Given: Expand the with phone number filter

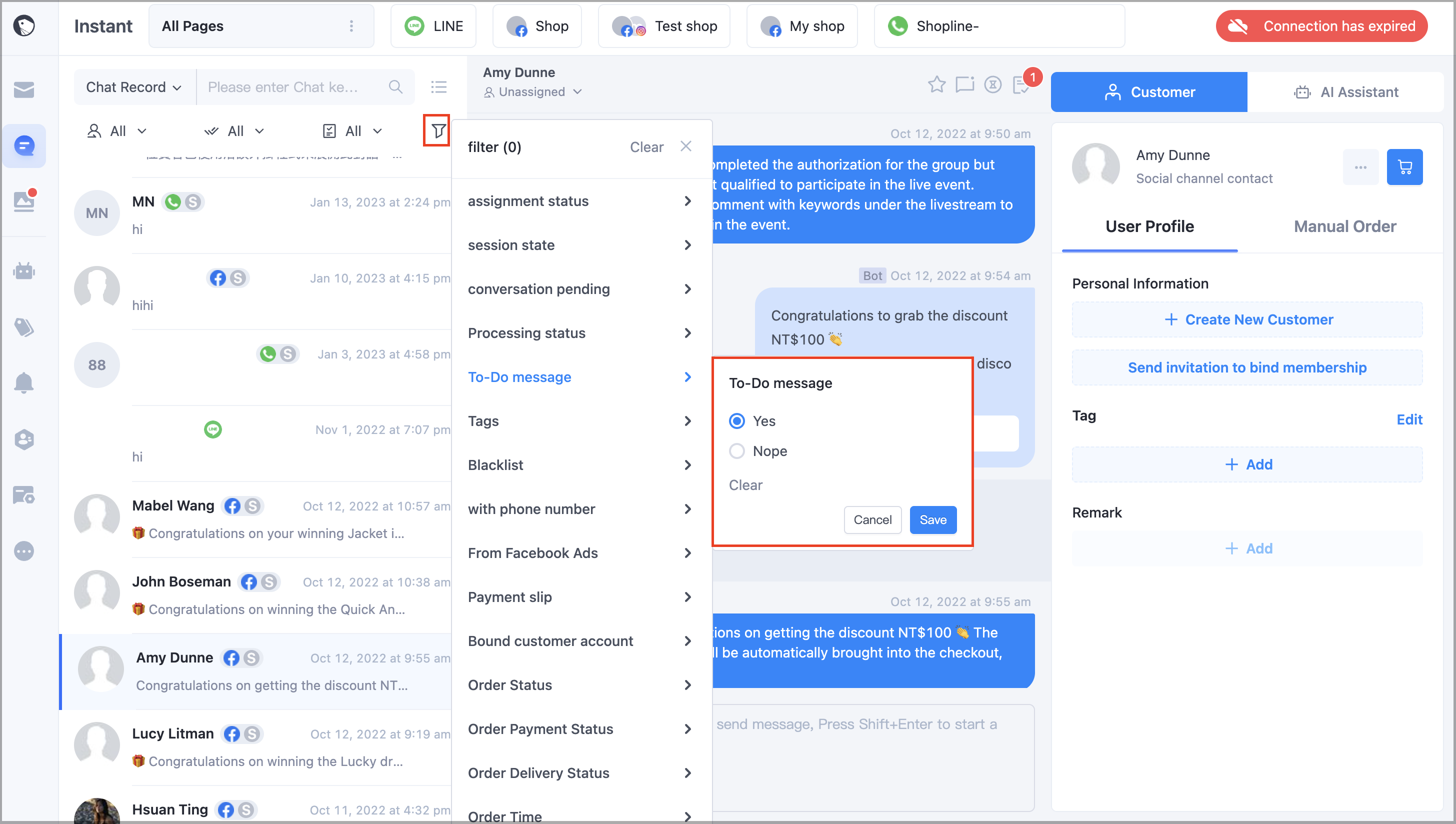Looking at the screenshot, I should point(580,509).
